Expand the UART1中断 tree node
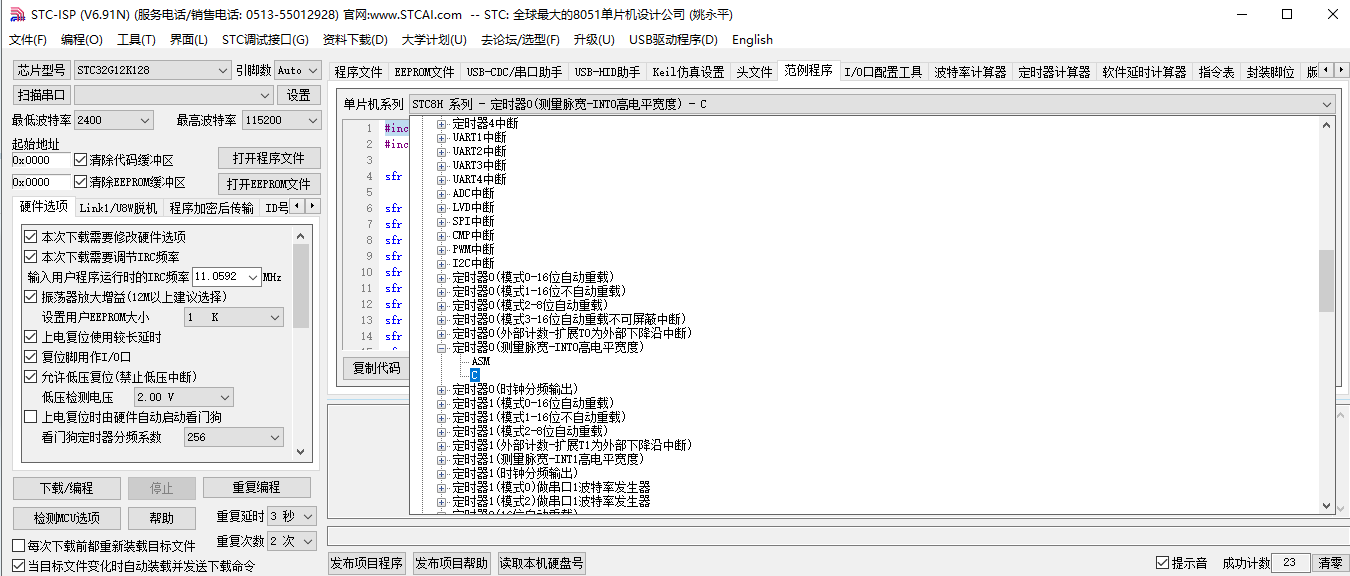 442,138
